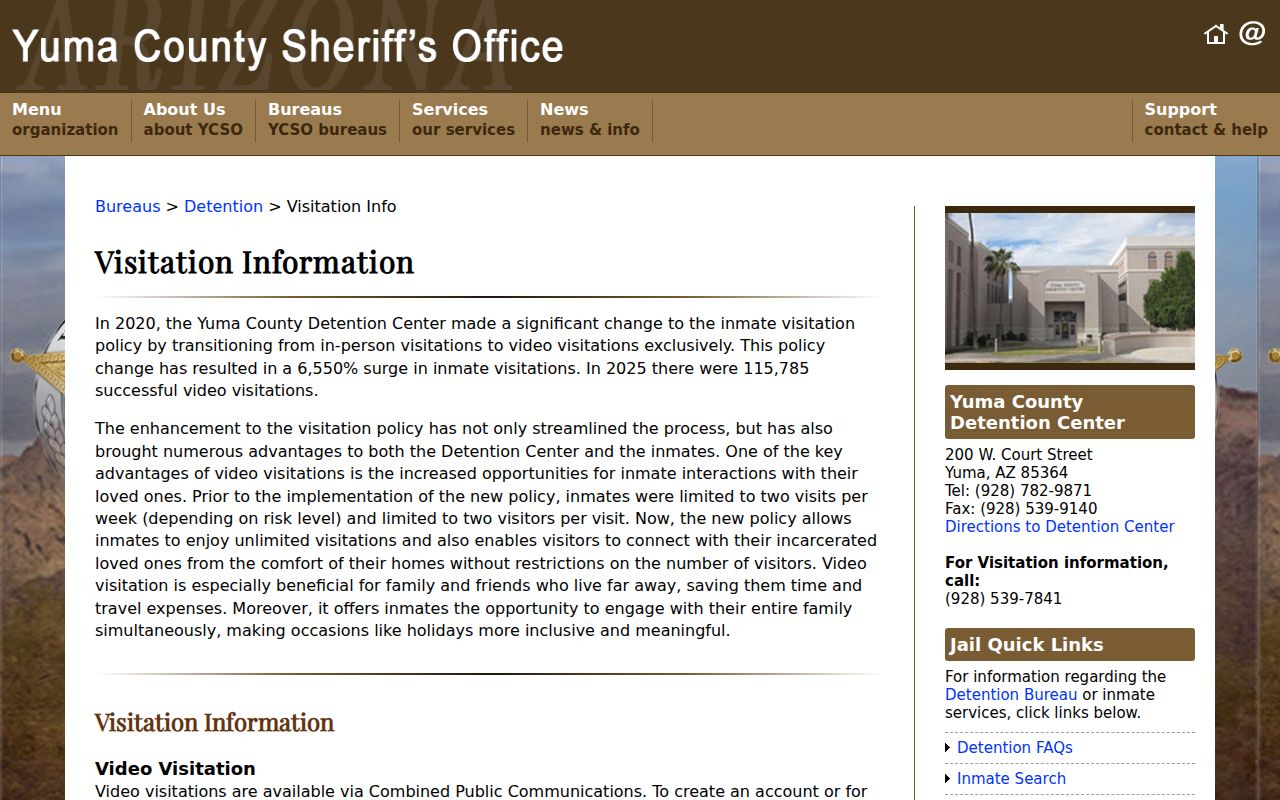Click the Visitation Info breadcrumb text

tap(341, 206)
